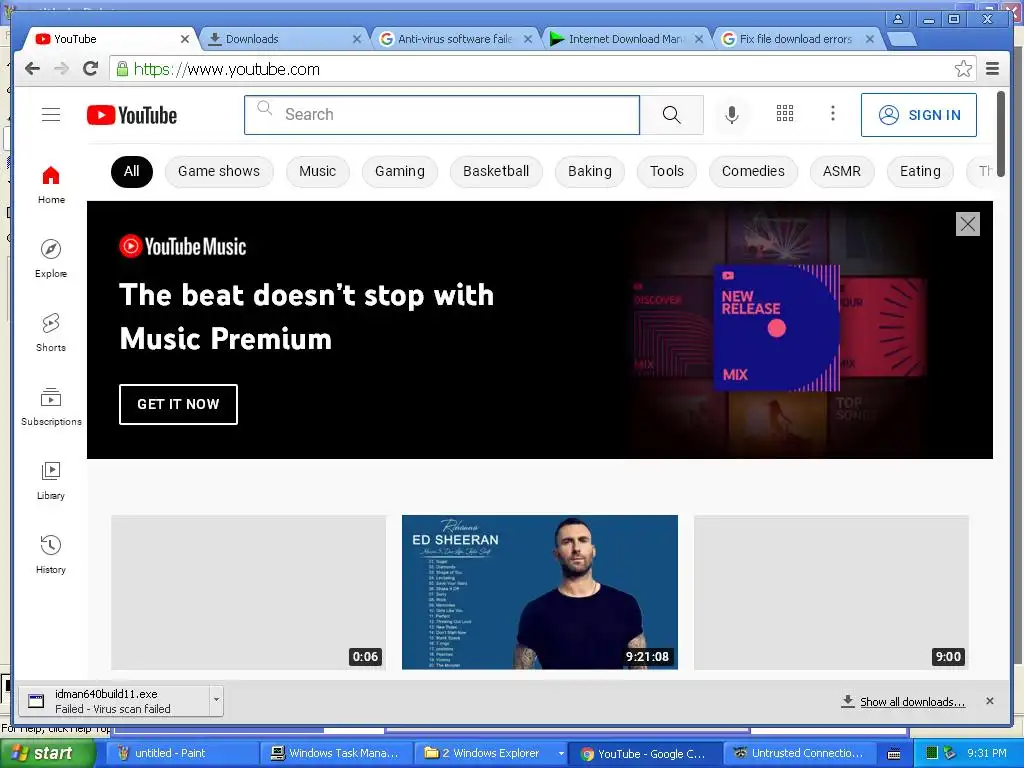
Task: Select the Basketball filter chip
Action: (x=496, y=171)
